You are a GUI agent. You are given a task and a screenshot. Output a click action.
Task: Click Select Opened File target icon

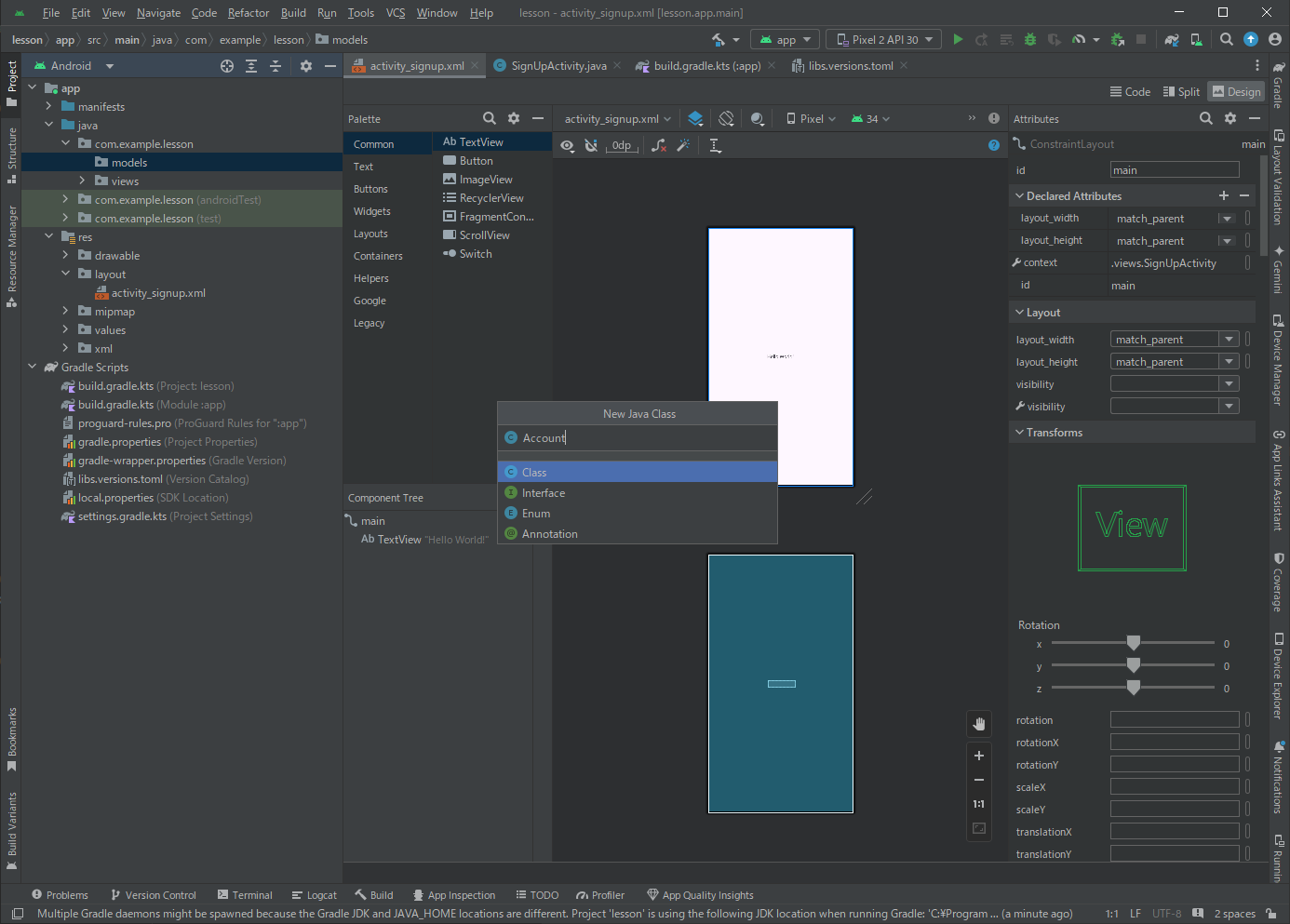pos(227,66)
